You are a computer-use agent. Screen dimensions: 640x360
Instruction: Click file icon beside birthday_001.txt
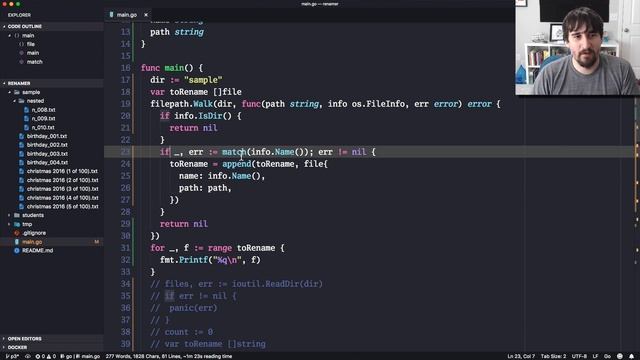(x=21, y=136)
